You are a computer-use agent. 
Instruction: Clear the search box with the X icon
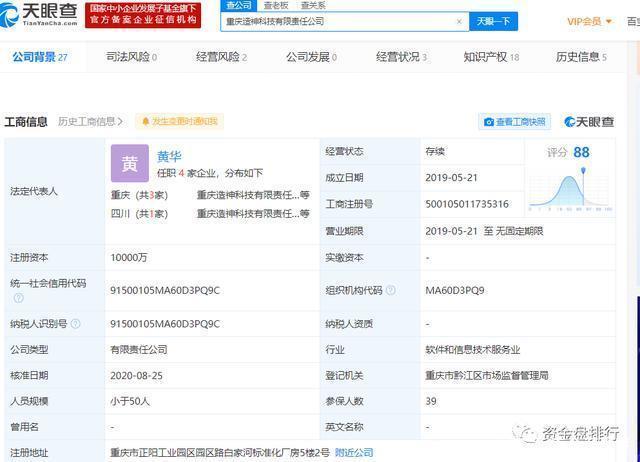(x=459, y=22)
